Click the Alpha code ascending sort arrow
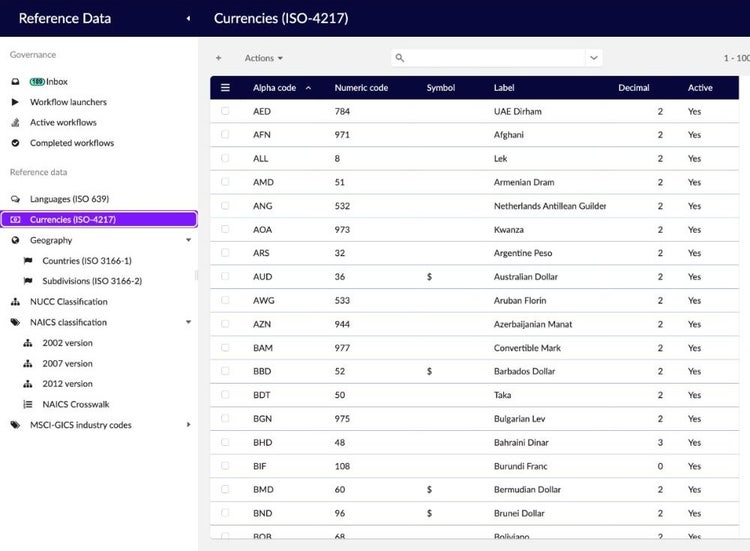 (309, 88)
